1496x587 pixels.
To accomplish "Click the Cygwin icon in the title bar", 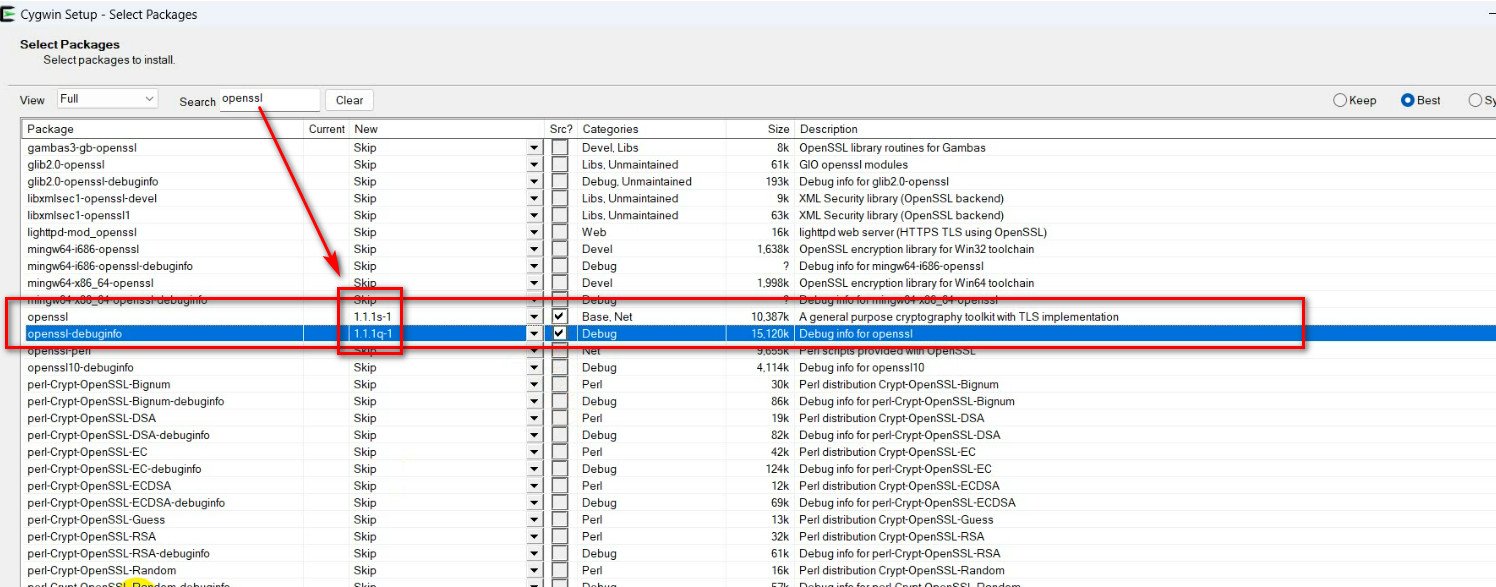I will (7, 14).
